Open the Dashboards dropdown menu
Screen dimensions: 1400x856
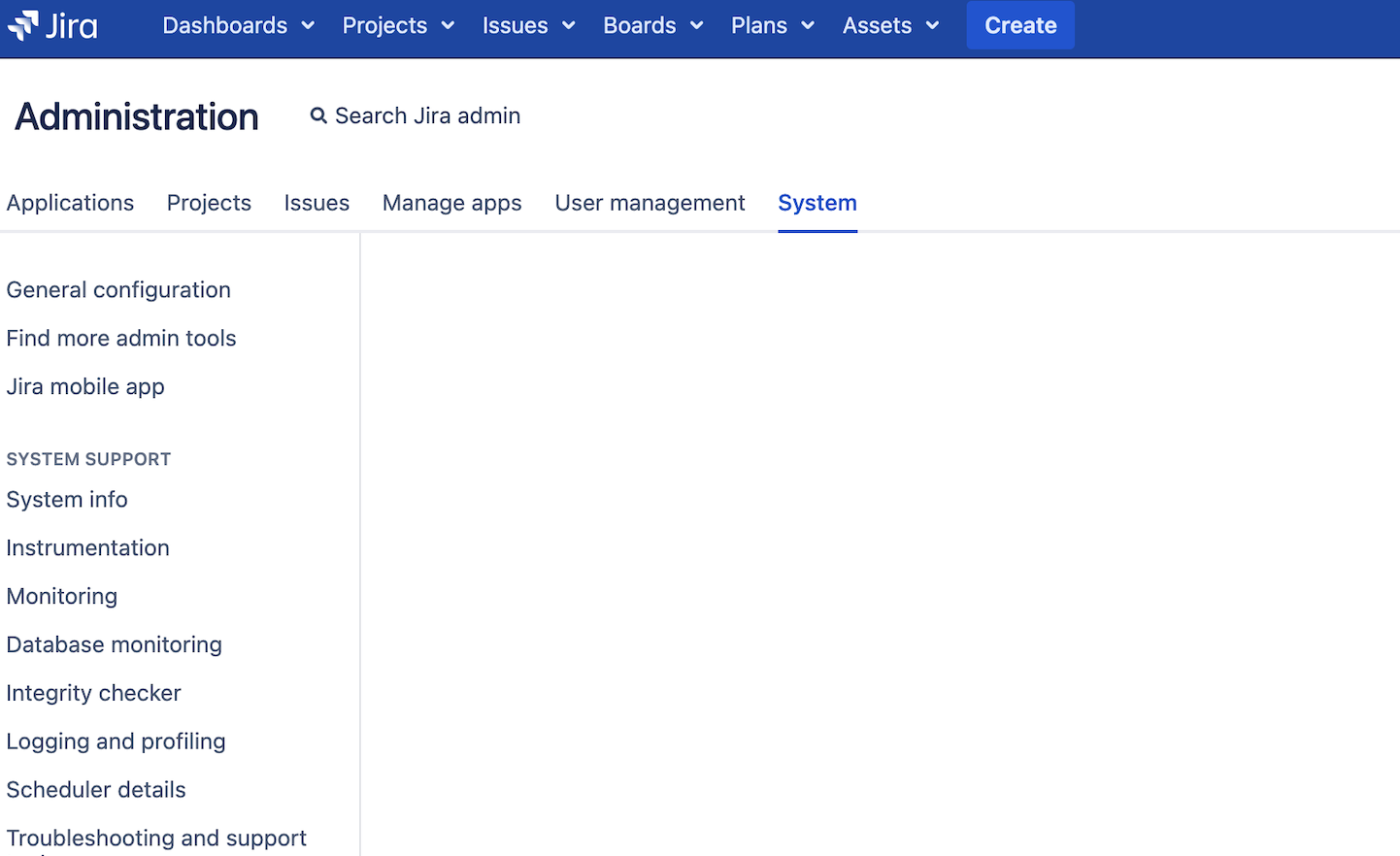coord(239,25)
